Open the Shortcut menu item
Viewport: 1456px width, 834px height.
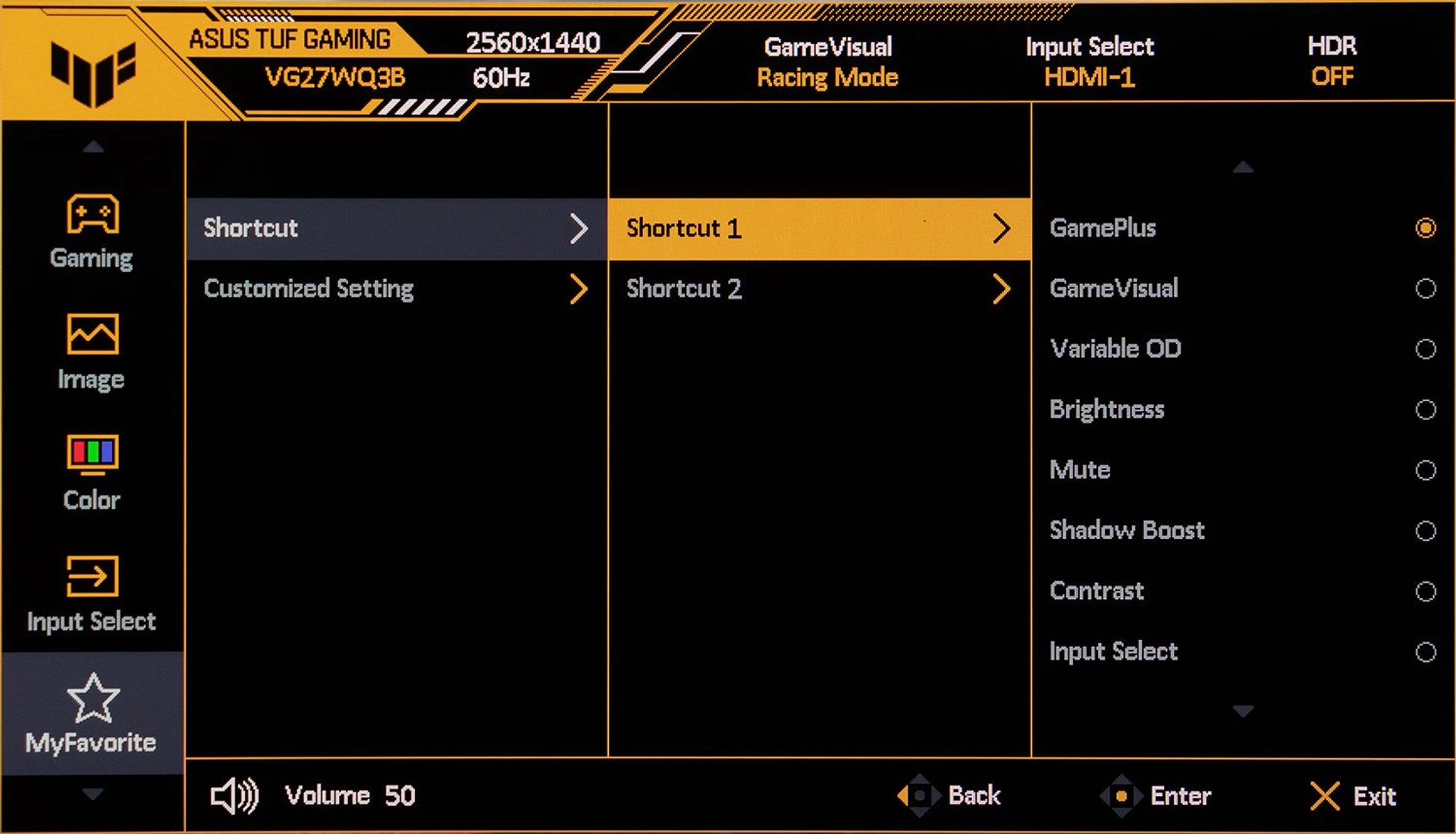pyautogui.click(x=397, y=229)
